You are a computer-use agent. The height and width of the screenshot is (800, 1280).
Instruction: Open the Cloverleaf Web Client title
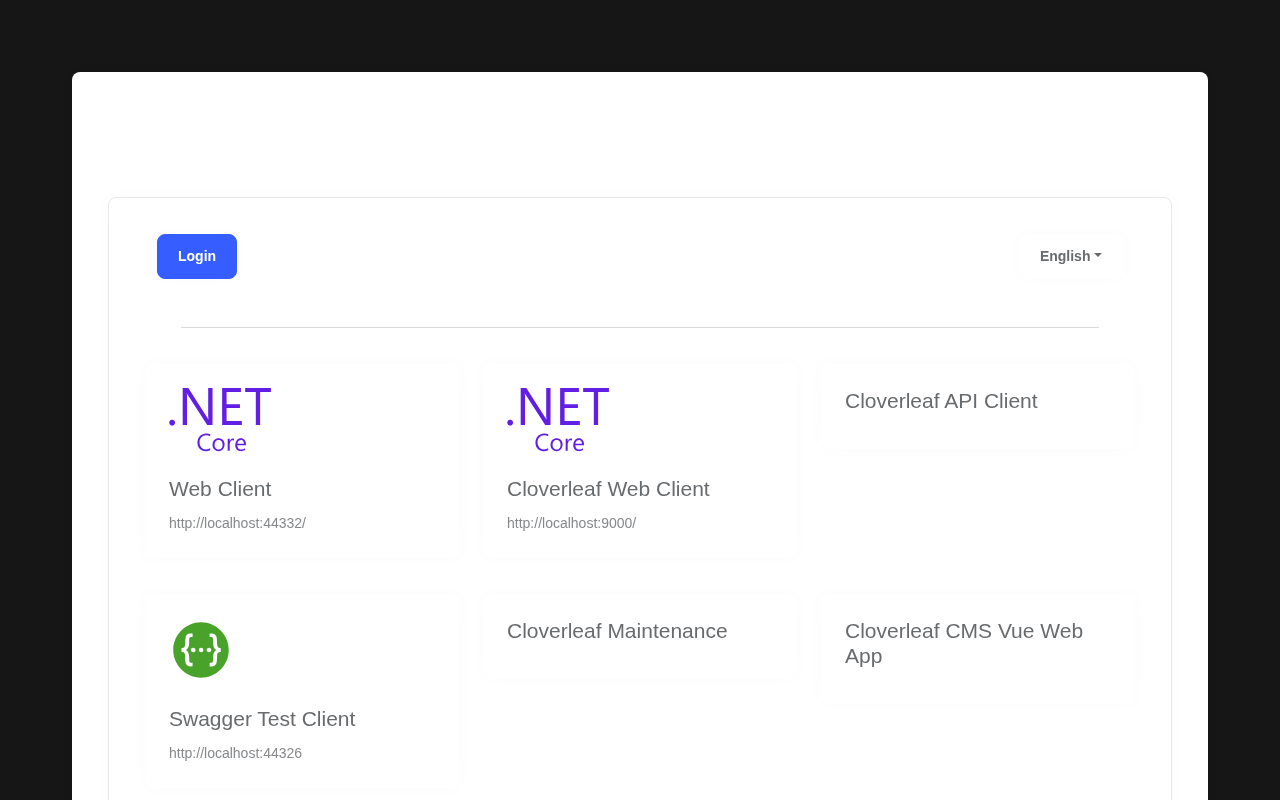point(608,489)
